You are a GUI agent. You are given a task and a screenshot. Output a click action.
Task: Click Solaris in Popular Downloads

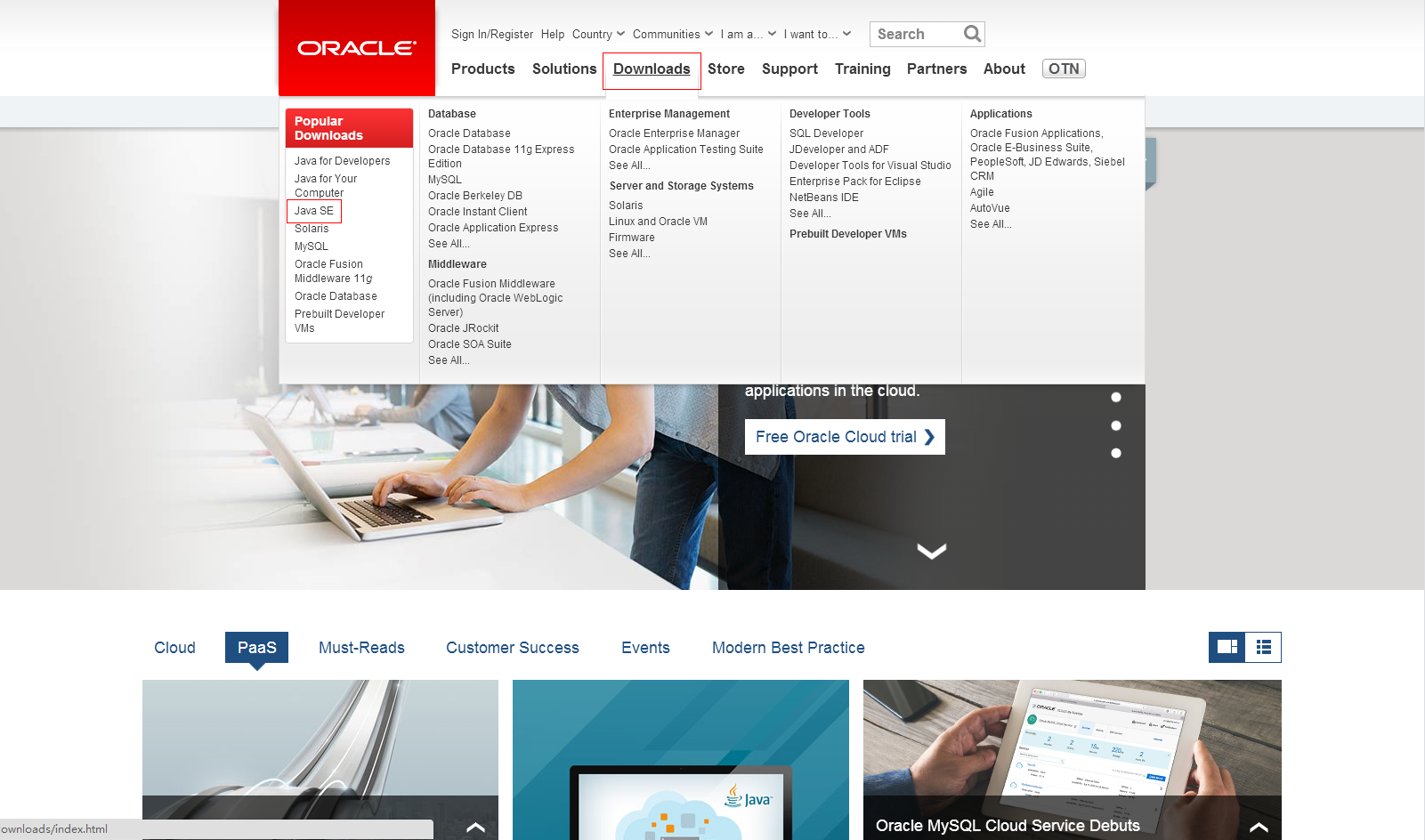(312, 229)
